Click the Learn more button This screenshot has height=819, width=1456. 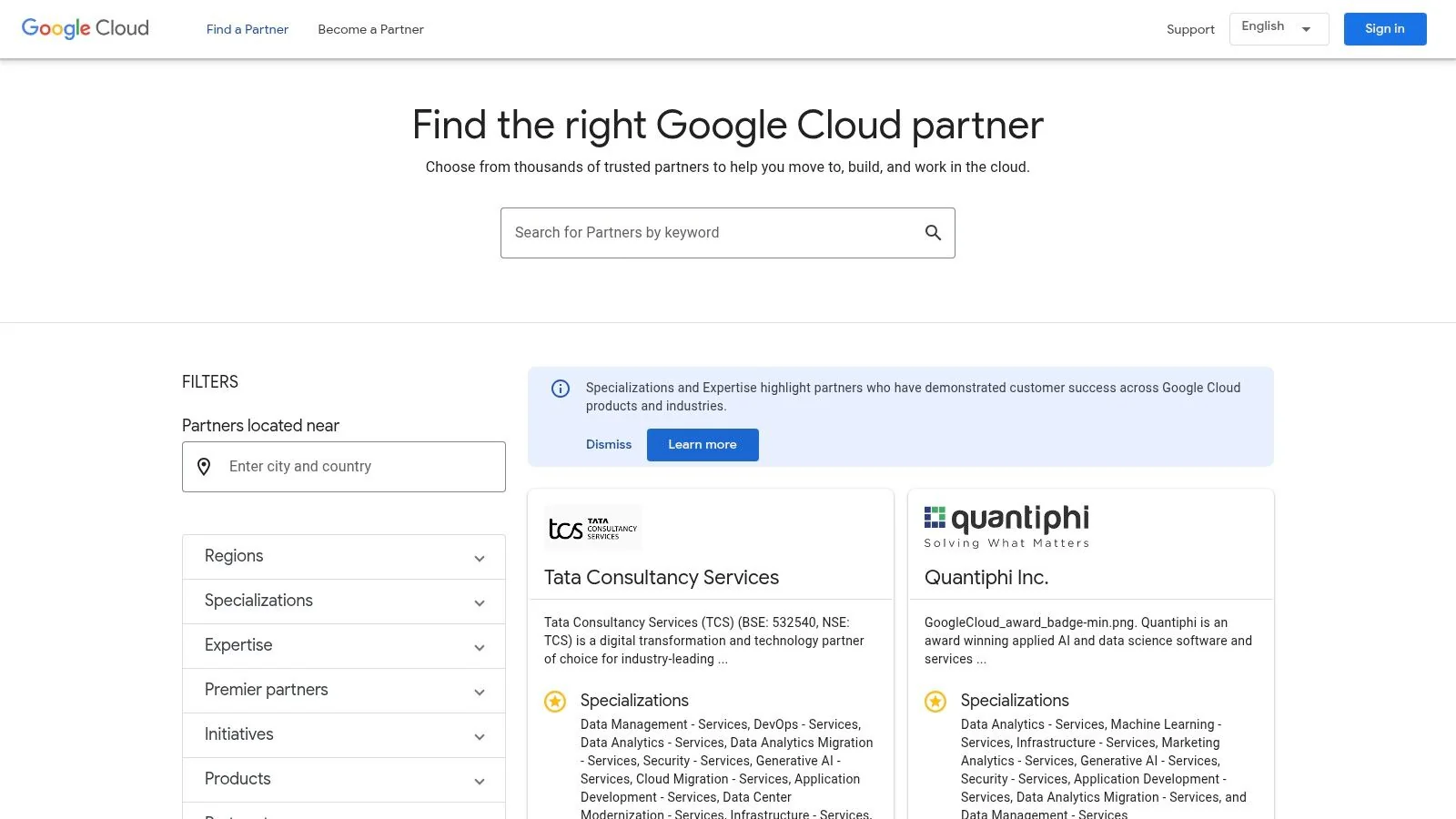coord(702,444)
